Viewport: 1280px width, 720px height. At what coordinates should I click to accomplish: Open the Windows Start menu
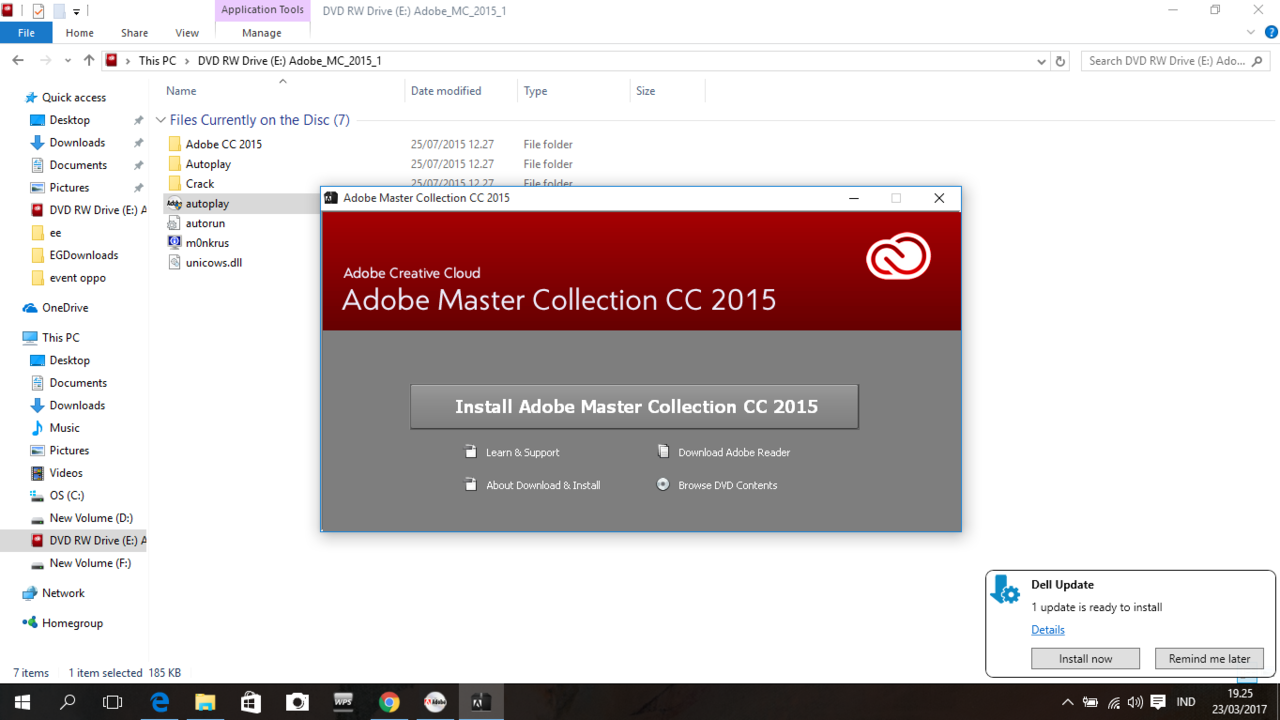(x=22, y=702)
